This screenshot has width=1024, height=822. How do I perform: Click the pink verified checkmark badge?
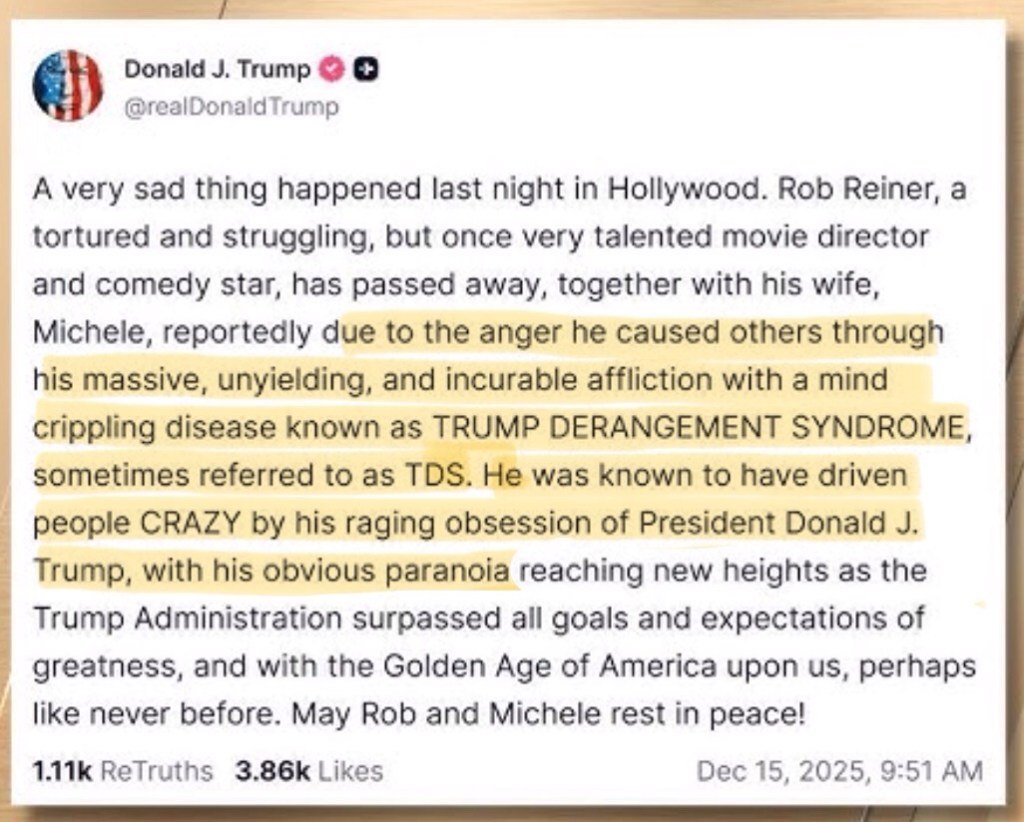click(x=331, y=70)
